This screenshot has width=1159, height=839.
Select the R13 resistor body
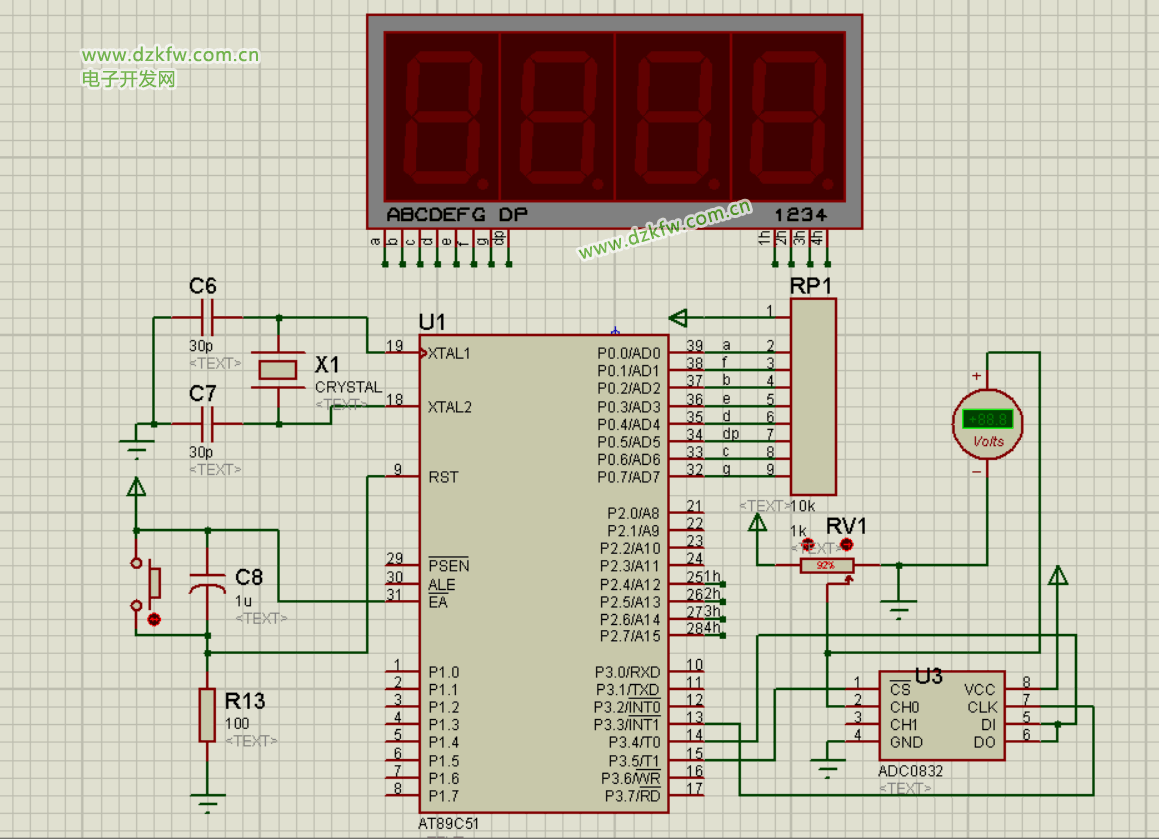click(207, 714)
